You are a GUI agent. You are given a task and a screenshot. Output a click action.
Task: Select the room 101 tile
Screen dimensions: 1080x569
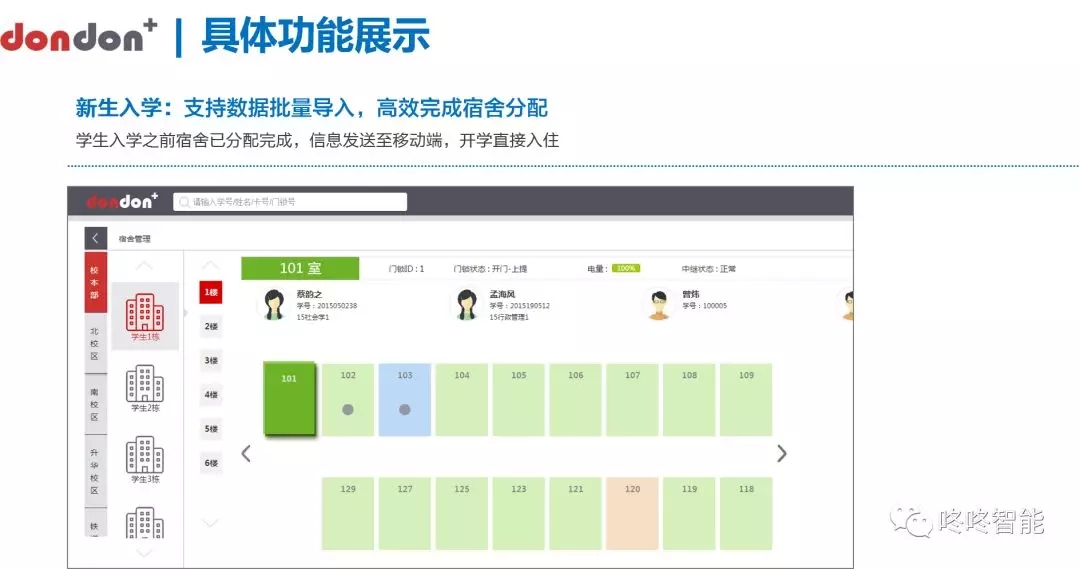tap(289, 398)
